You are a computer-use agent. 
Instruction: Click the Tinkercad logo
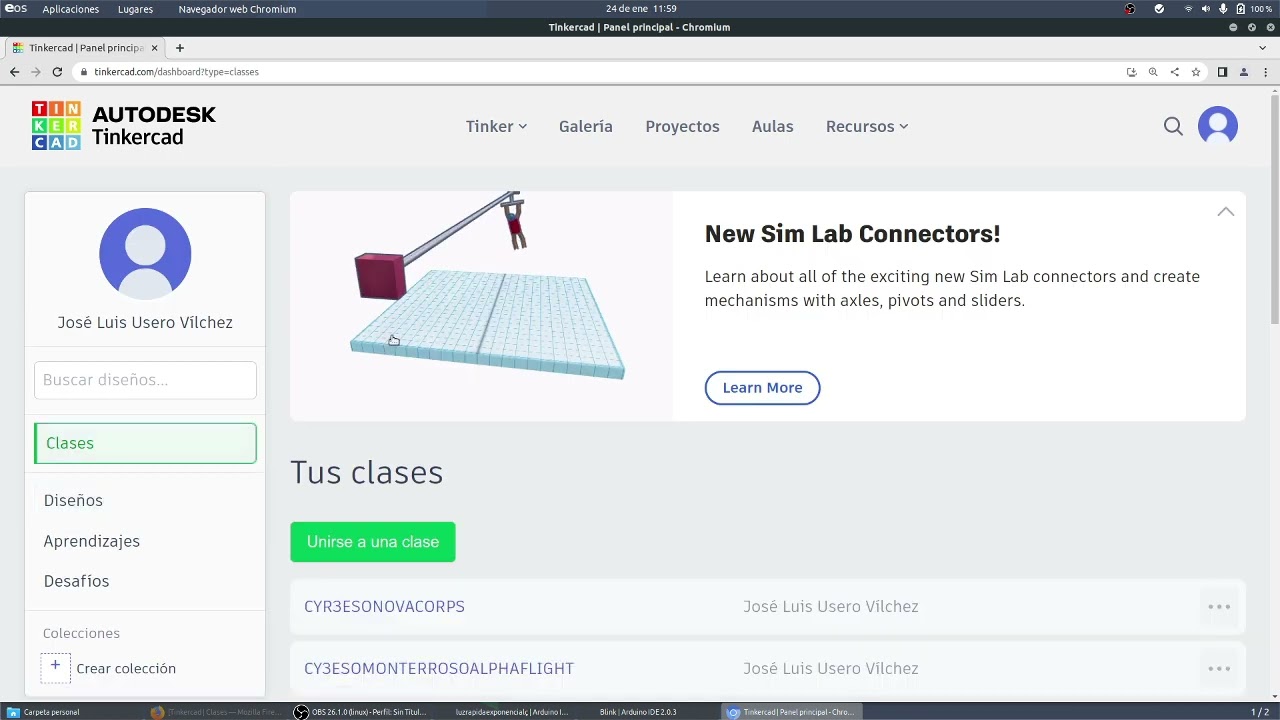pos(123,126)
